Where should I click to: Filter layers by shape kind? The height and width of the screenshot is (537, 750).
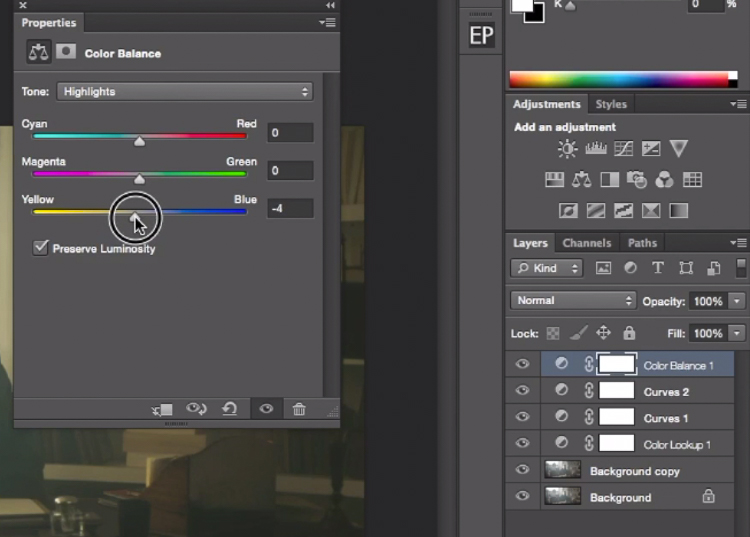click(686, 268)
